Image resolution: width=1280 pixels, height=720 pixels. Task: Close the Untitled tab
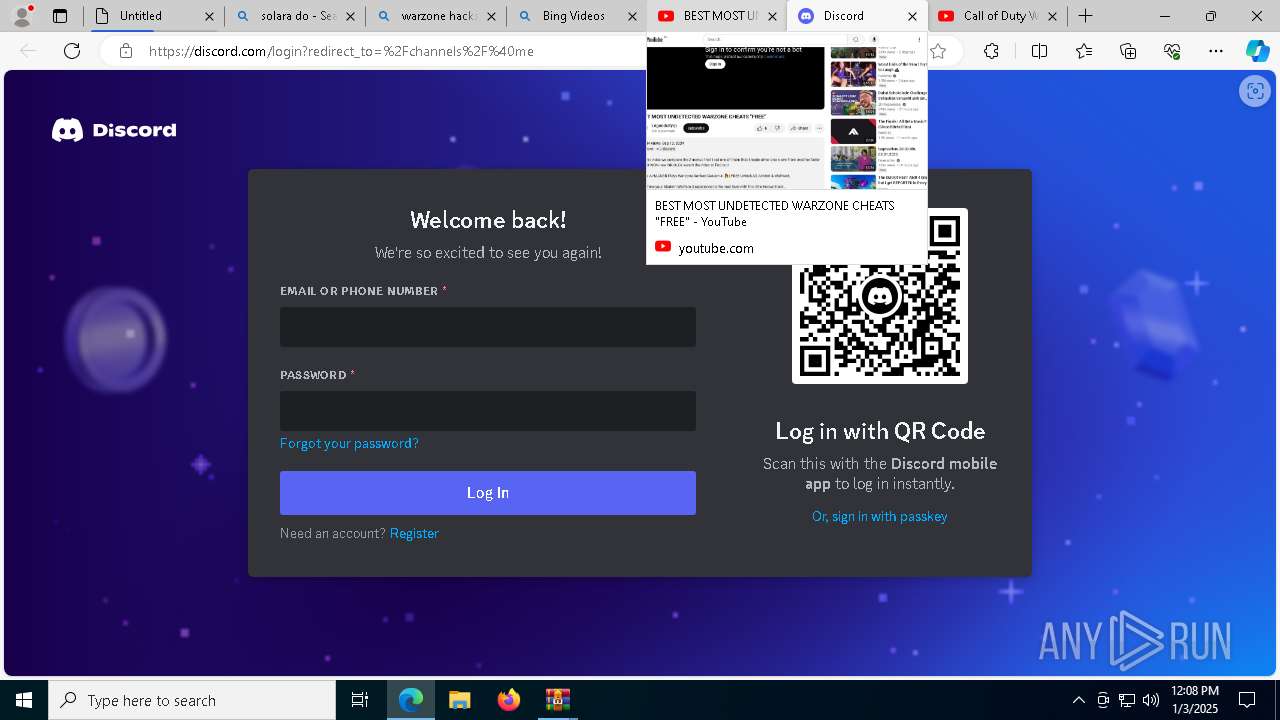click(208, 16)
